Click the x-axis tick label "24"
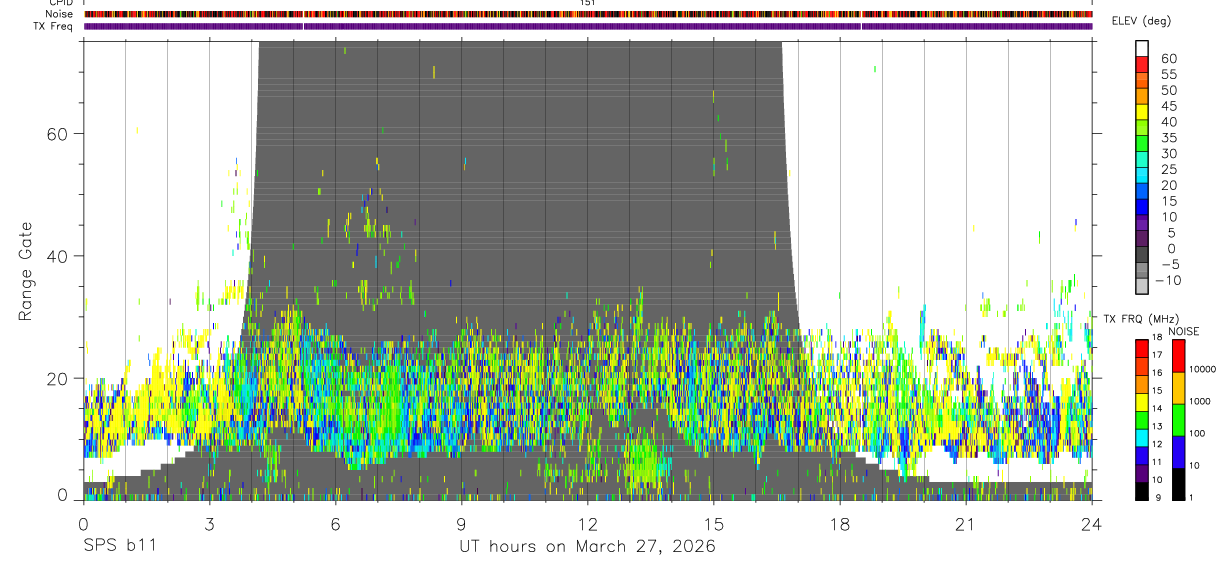The image size is (1228, 567). point(1092,524)
